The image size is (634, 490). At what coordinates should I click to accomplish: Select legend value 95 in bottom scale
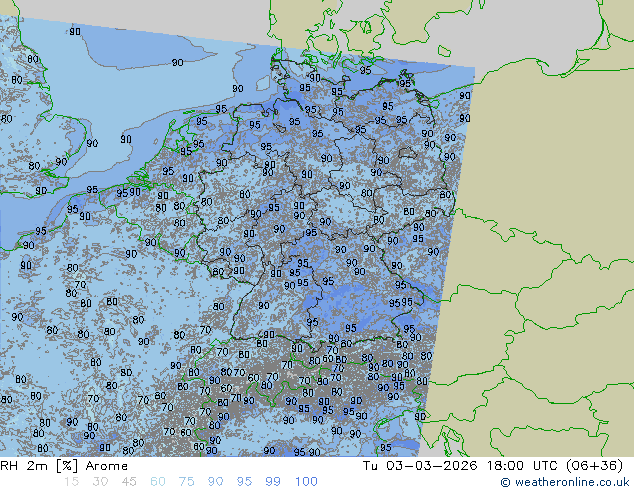tap(244, 482)
